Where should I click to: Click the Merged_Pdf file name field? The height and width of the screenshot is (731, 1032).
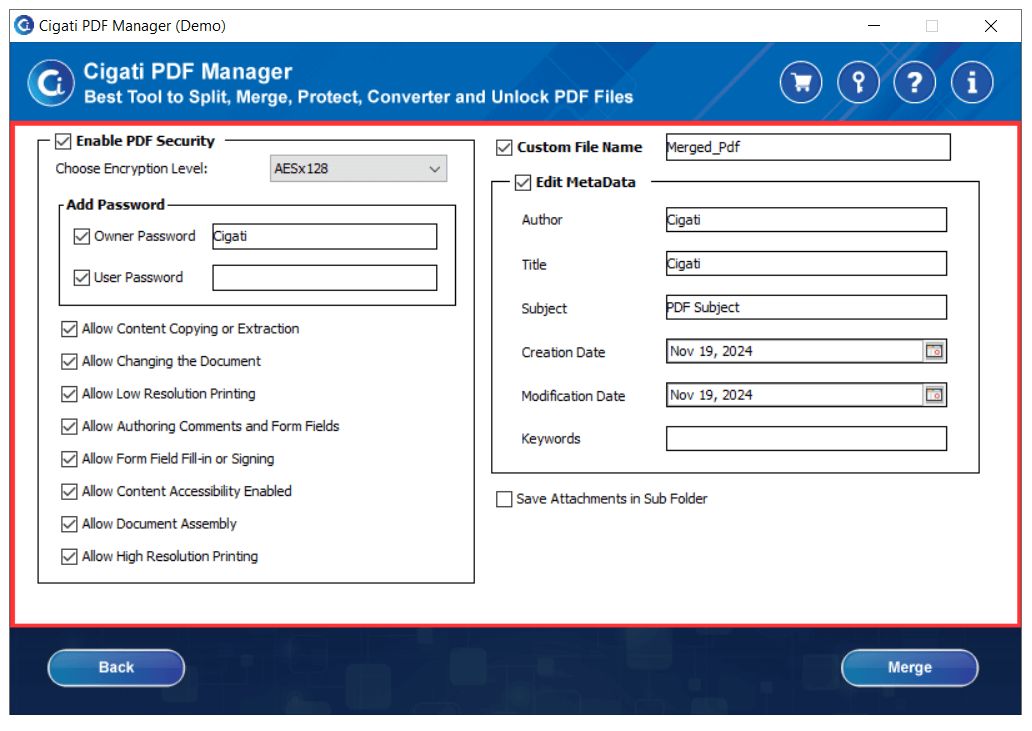pos(808,147)
